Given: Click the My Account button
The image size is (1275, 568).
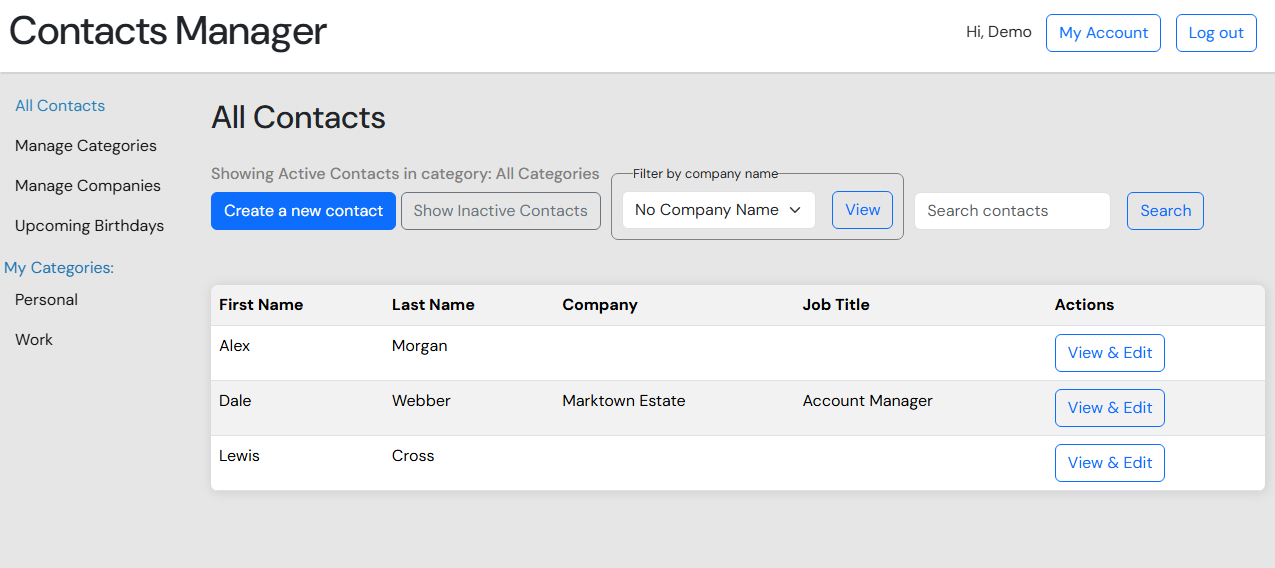Looking at the screenshot, I should [1103, 33].
